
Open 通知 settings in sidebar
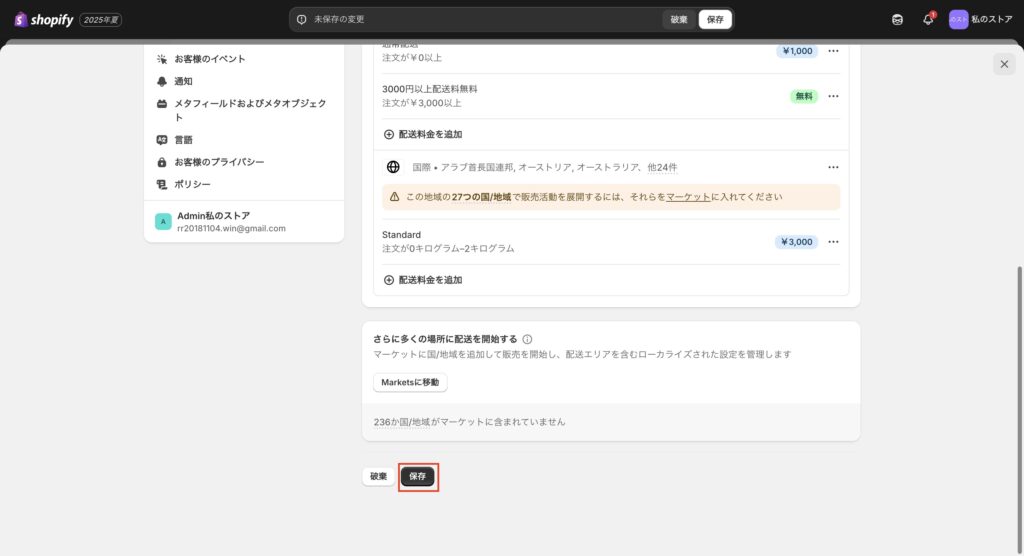point(183,81)
